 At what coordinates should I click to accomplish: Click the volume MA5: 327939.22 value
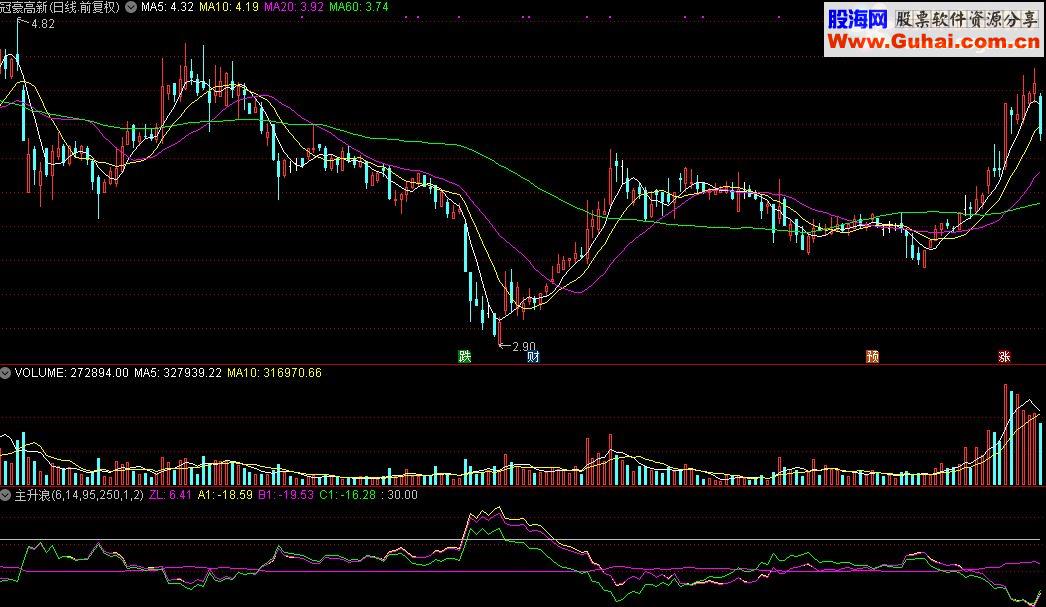click(177, 373)
